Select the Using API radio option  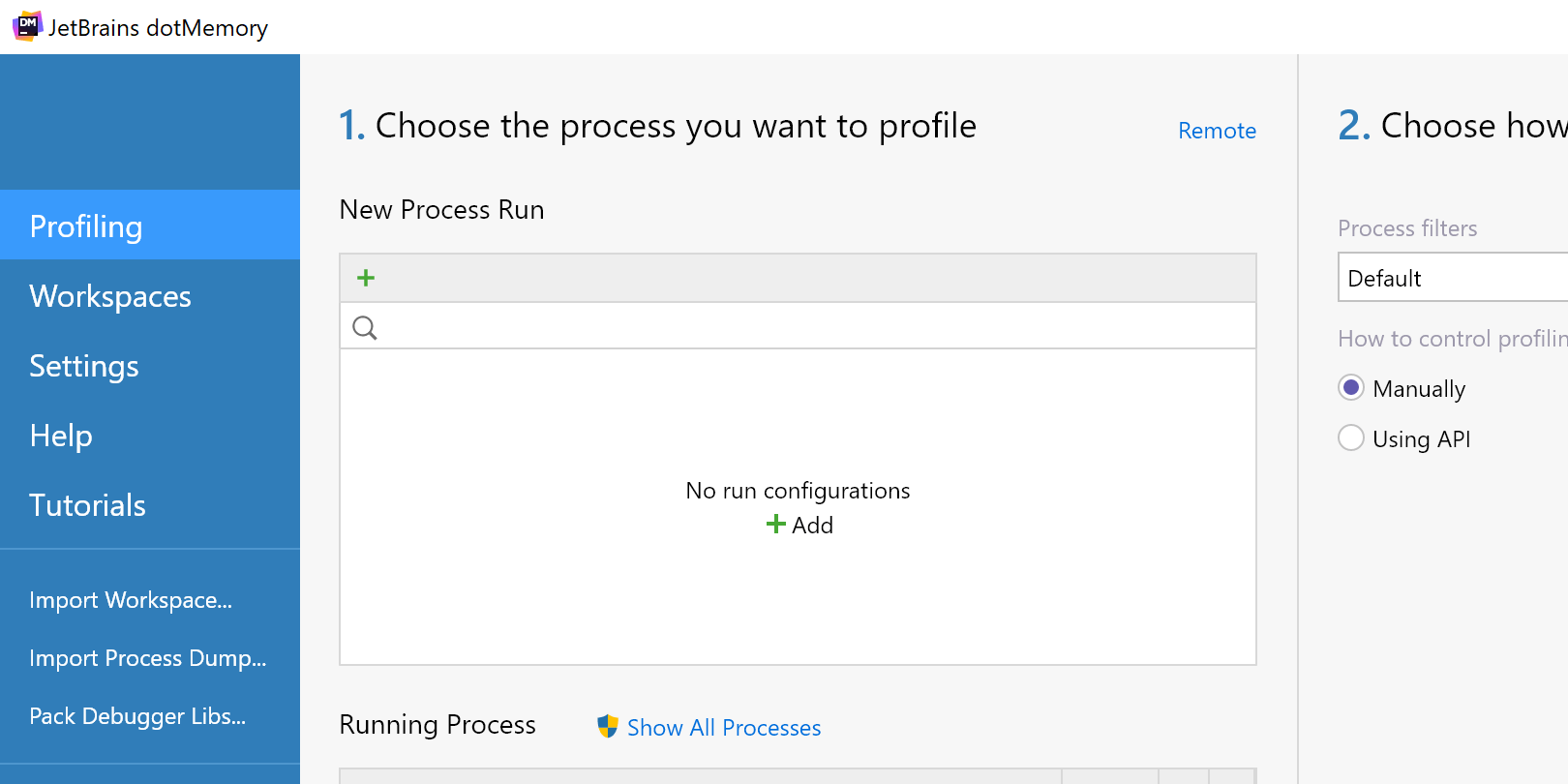[x=1351, y=438]
